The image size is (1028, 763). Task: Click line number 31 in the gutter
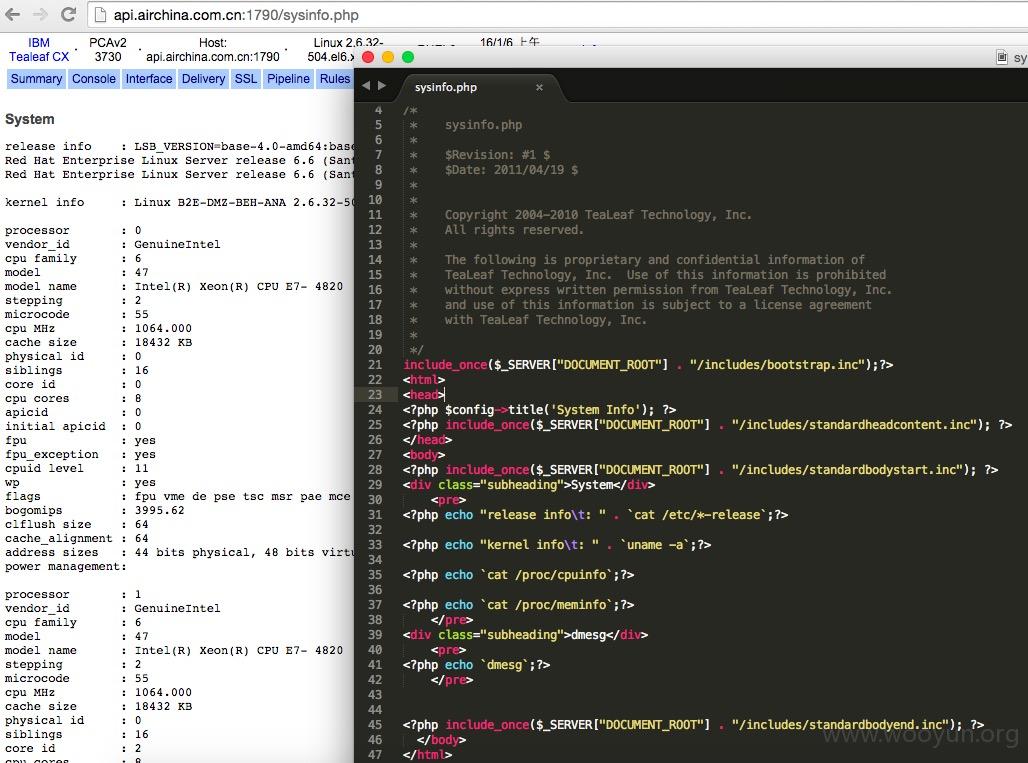pos(375,515)
